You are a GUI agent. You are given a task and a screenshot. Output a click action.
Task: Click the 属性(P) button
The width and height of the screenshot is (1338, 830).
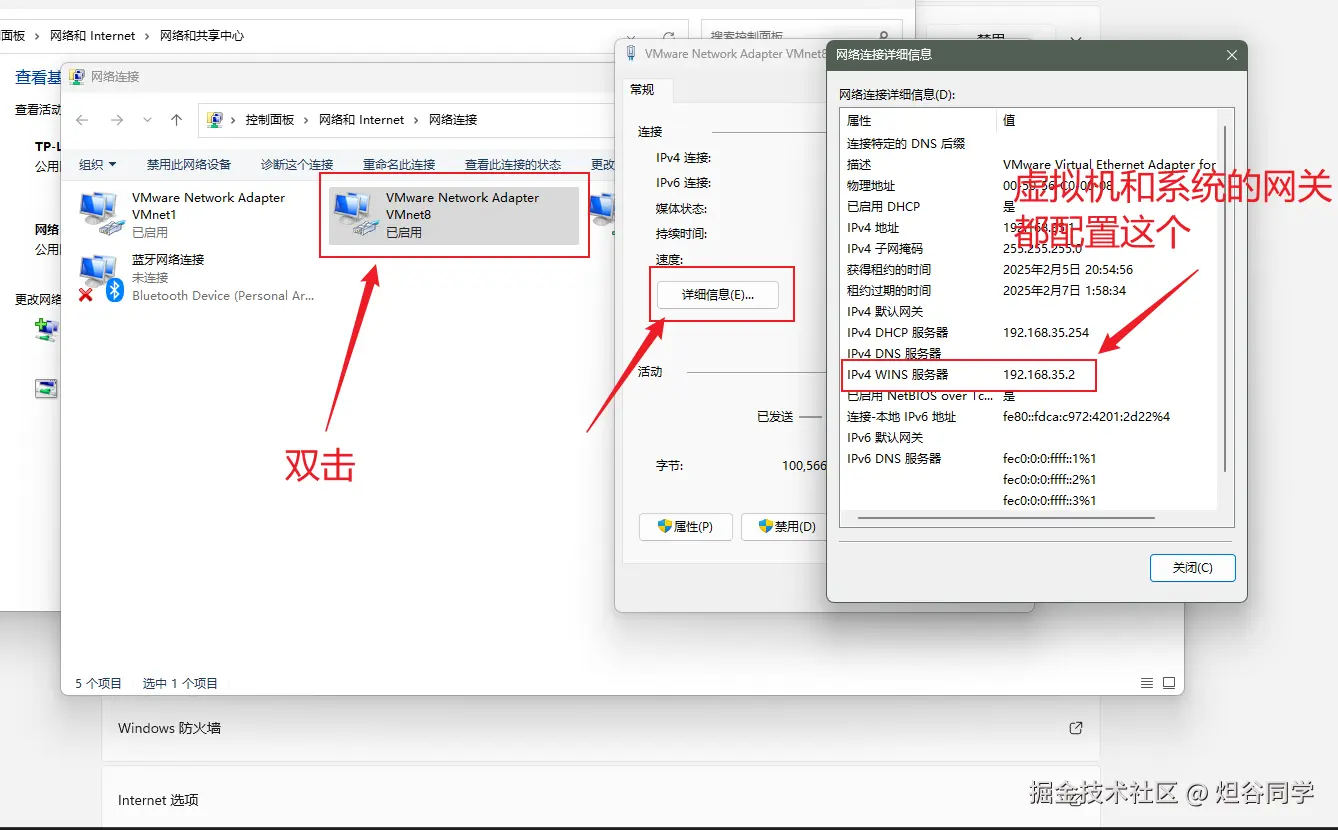pos(686,527)
